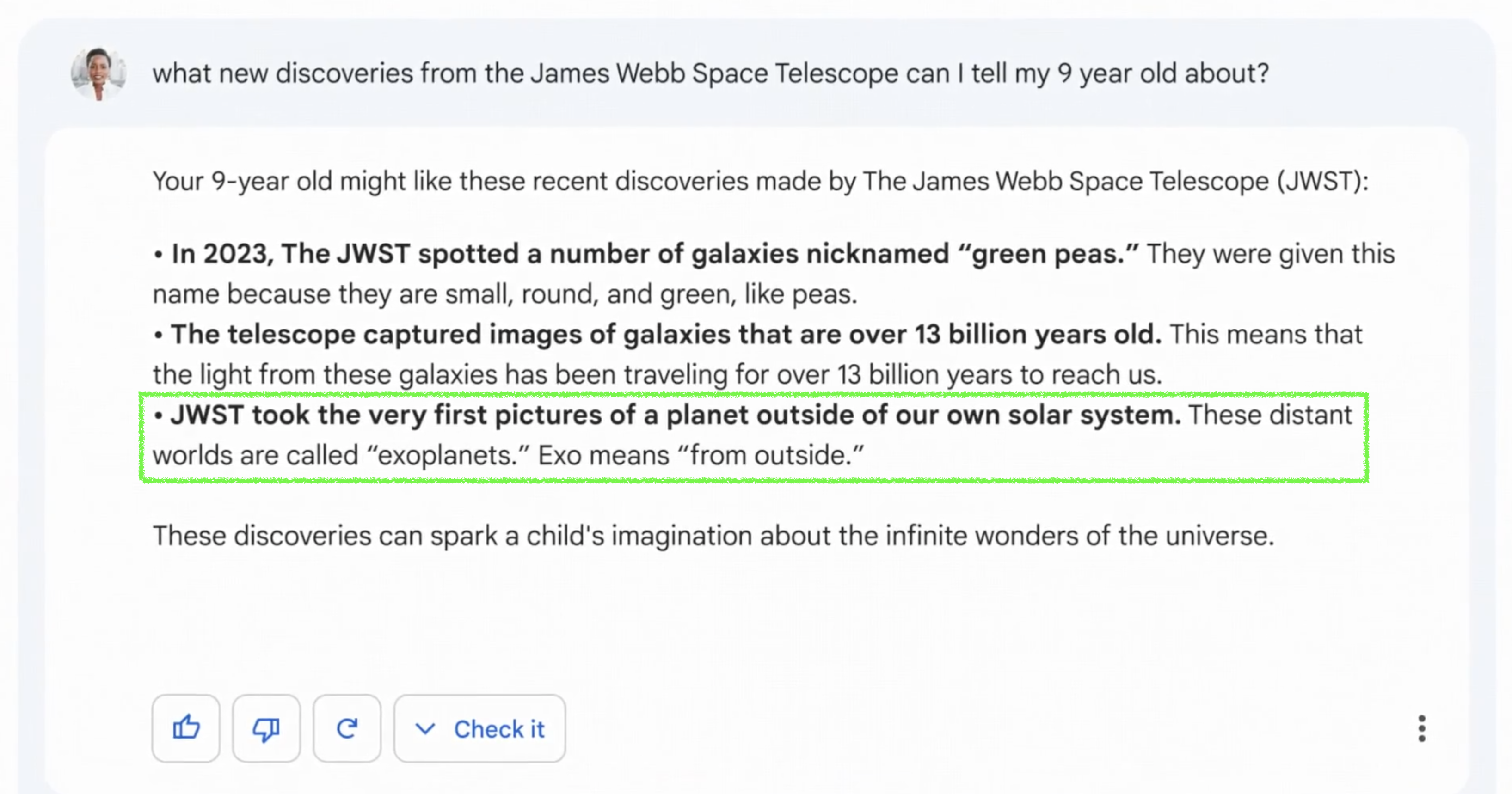Click the thumbs up icon

click(x=186, y=728)
